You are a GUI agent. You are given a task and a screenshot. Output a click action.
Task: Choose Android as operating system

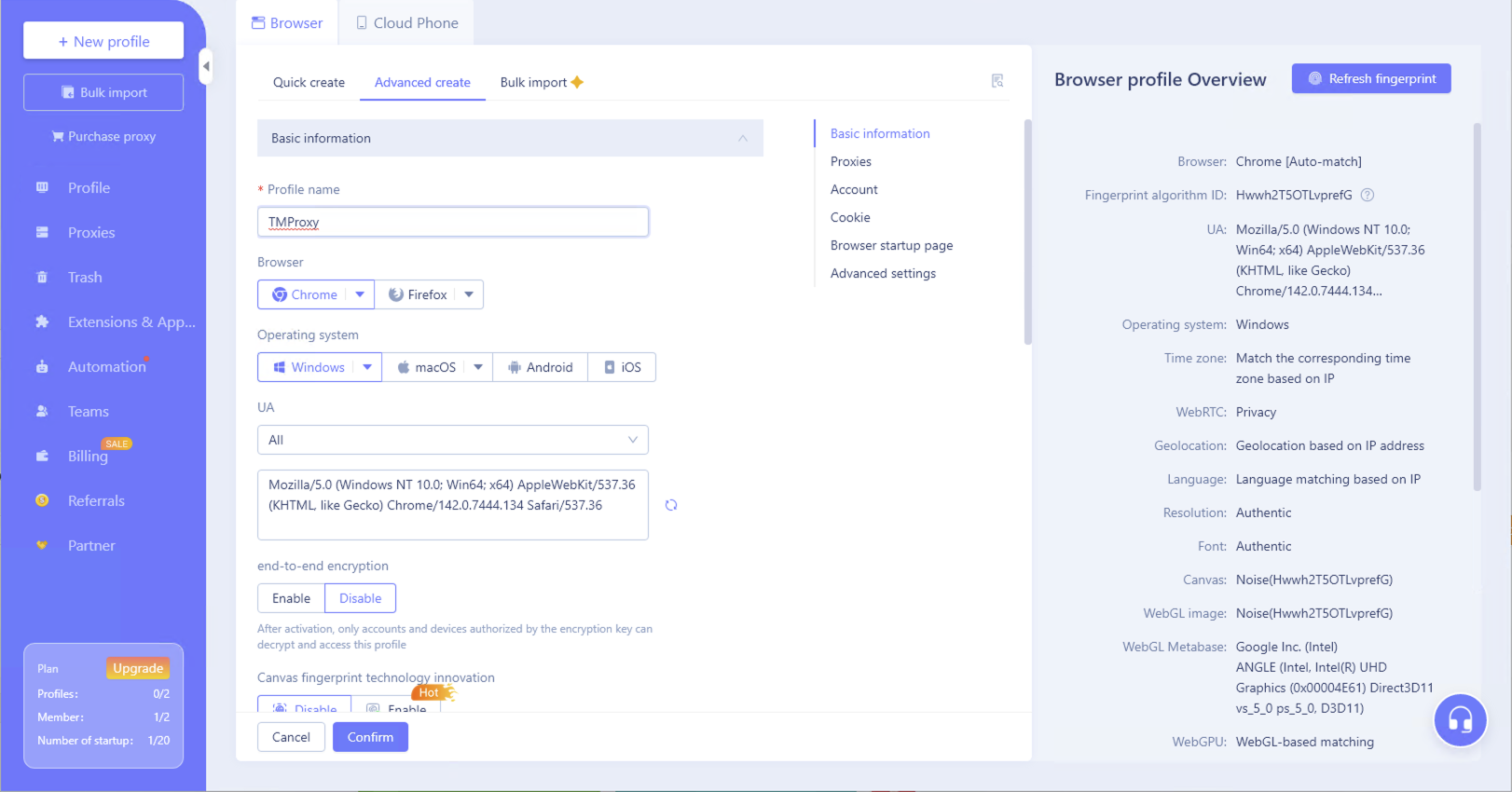pos(541,367)
